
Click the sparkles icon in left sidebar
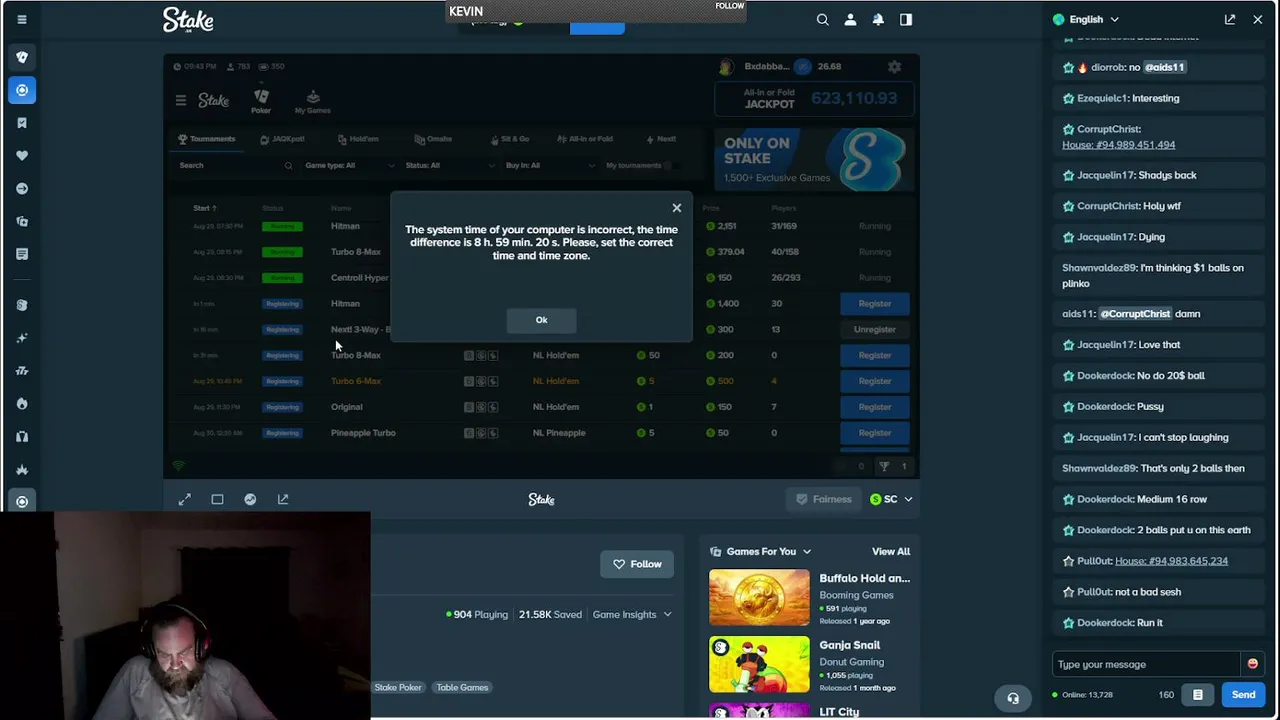pos(22,338)
